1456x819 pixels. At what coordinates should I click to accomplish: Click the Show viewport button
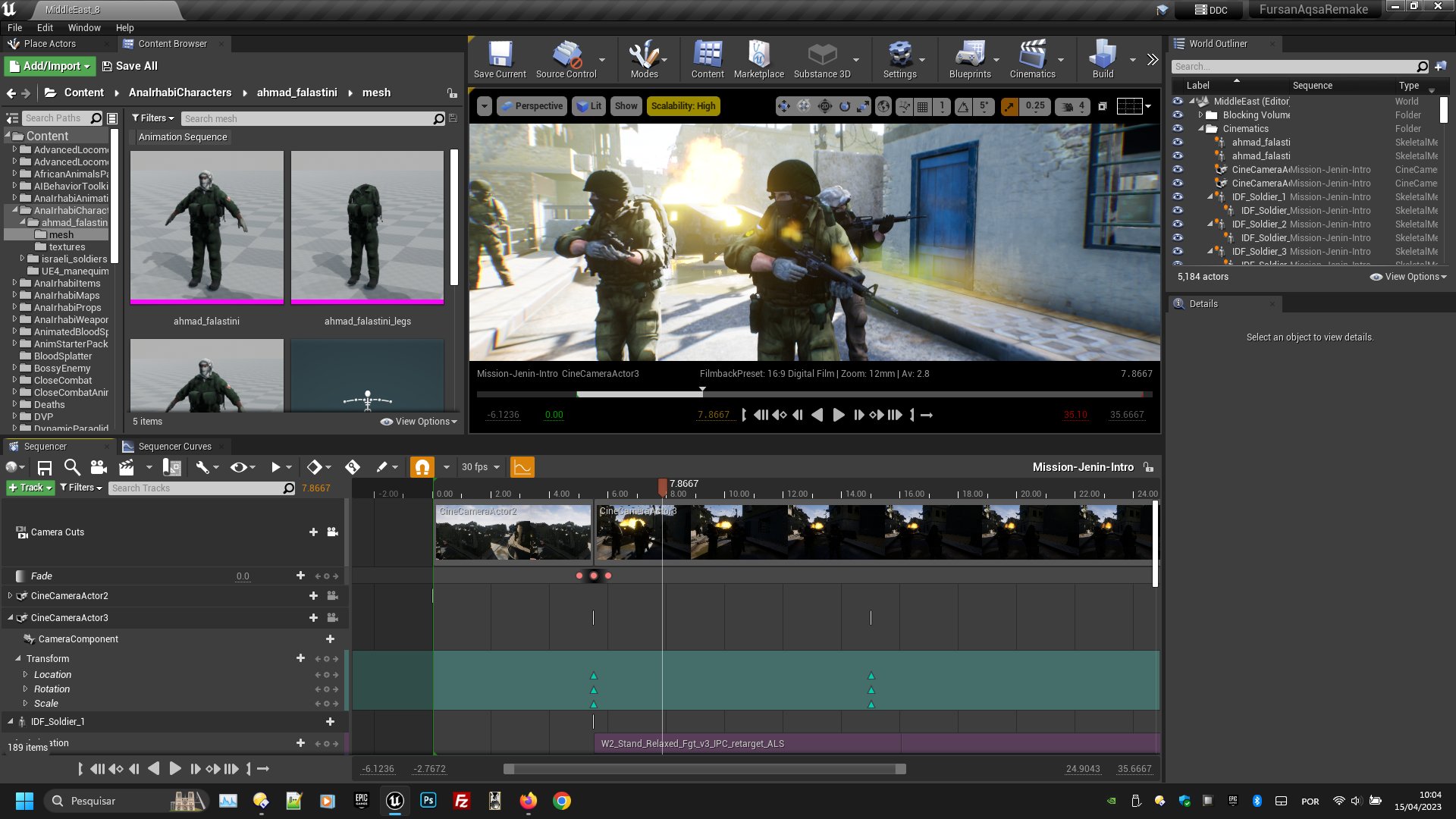coord(626,106)
